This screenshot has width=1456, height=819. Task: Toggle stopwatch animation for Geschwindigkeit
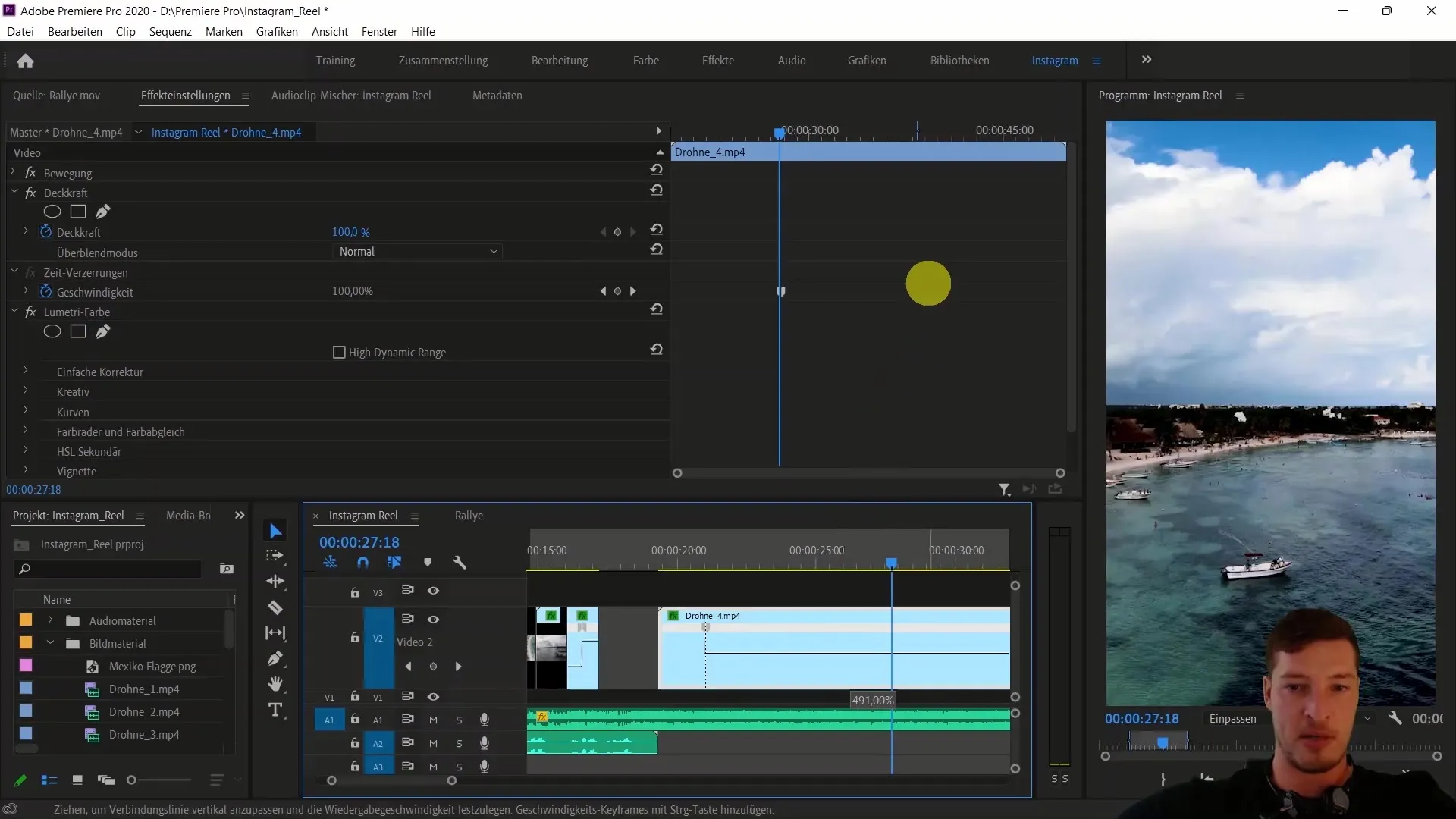45,291
